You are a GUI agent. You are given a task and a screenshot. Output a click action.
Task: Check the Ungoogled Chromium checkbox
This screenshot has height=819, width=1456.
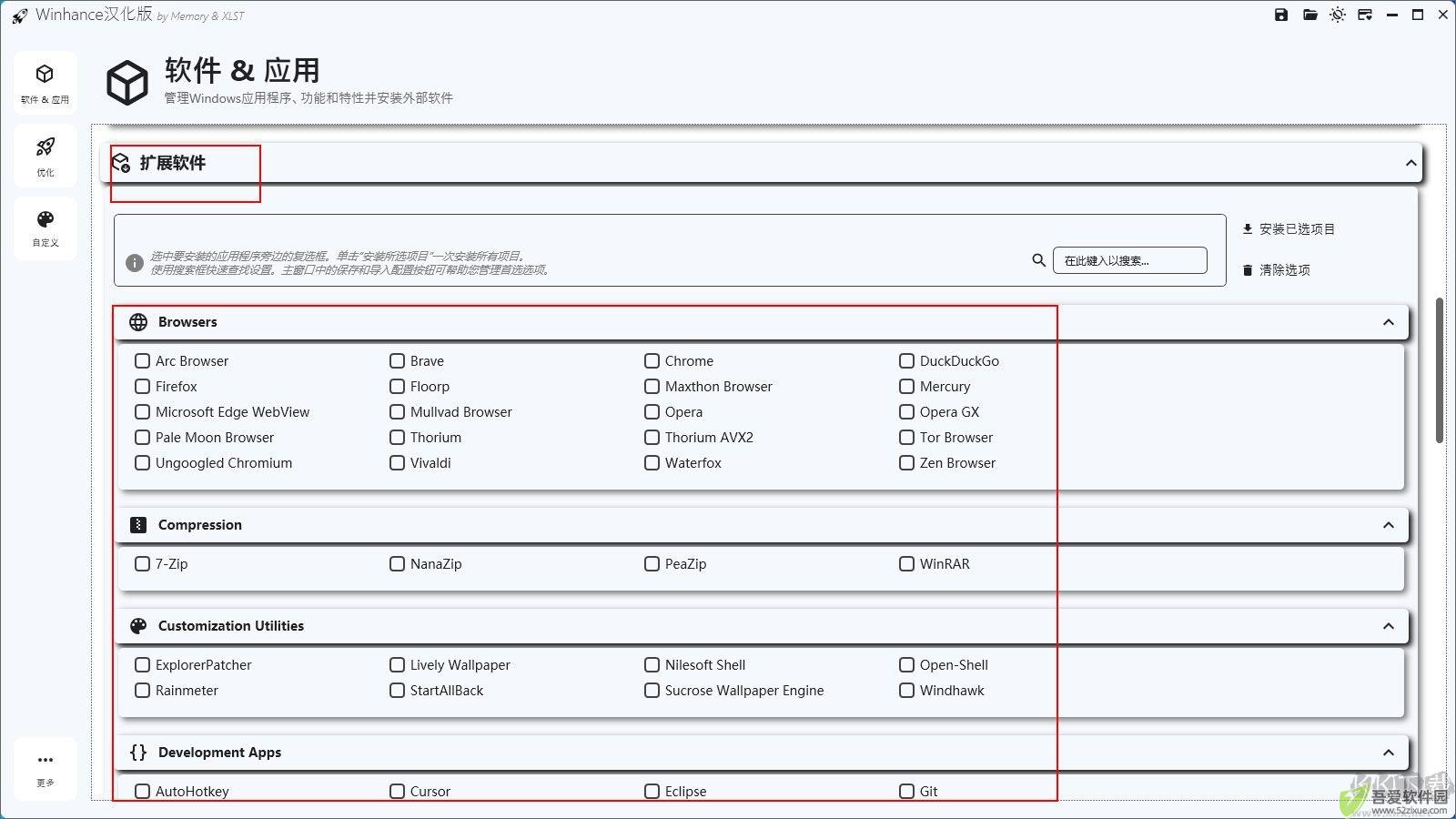pyautogui.click(x=142, y=463)
